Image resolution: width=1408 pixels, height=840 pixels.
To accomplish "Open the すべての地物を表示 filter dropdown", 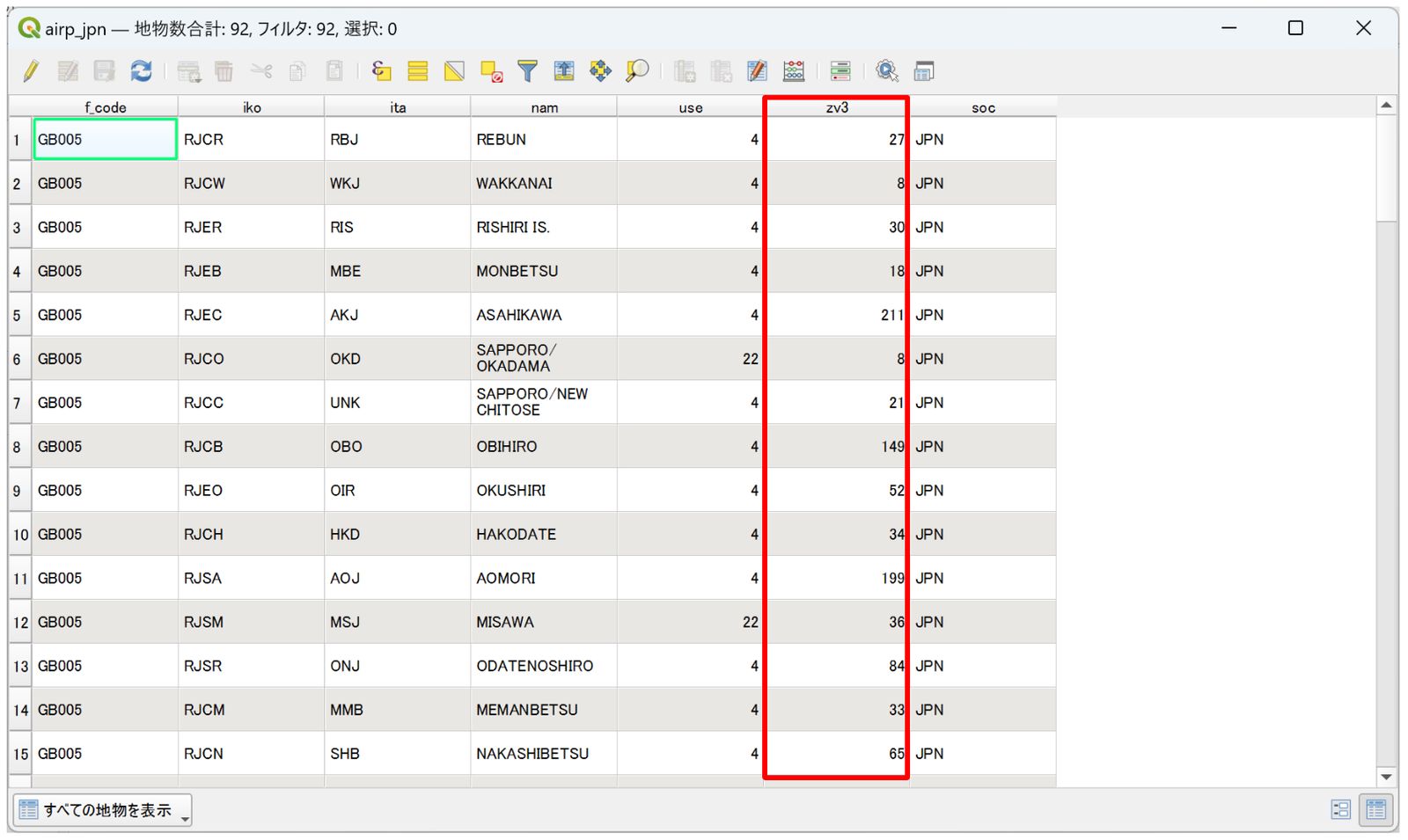I will tap(102, 810).
